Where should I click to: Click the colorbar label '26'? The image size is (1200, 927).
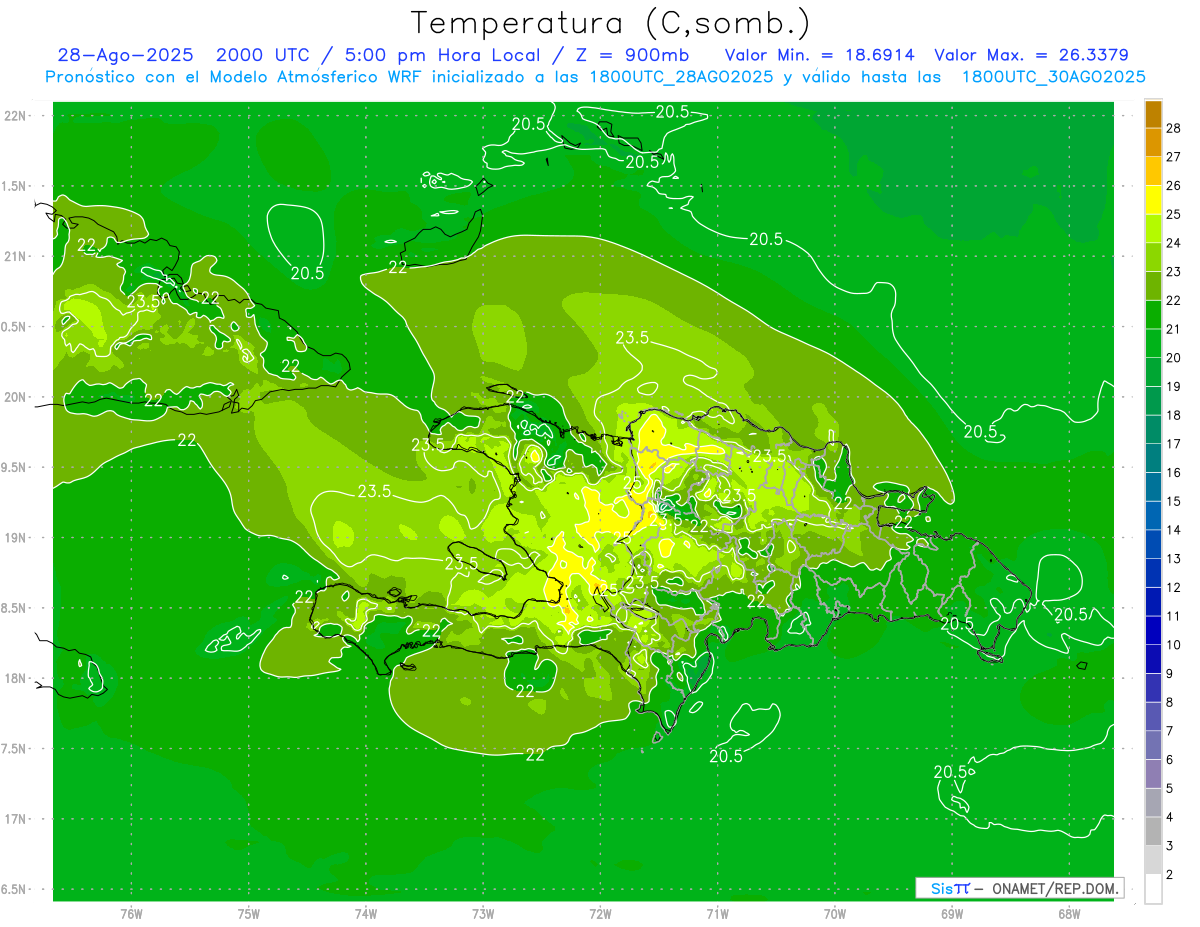[x=1174, y=185]
